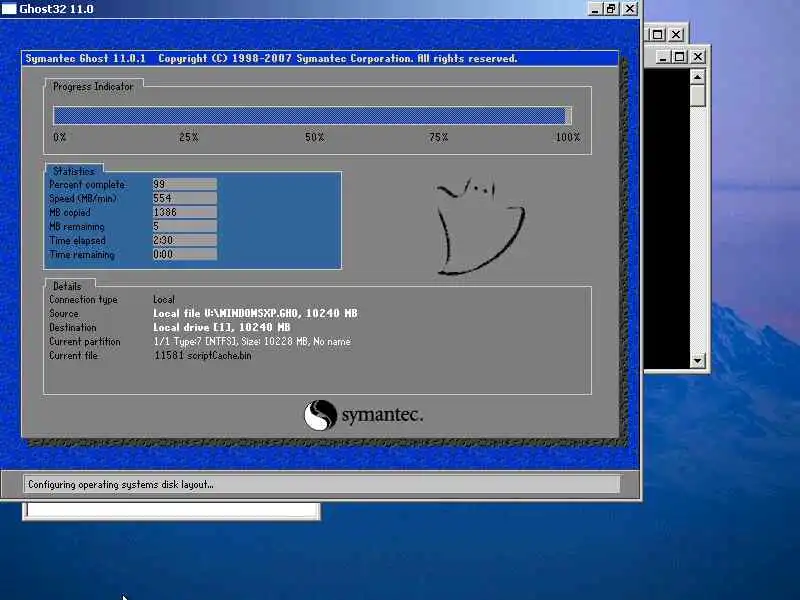
Task: Click the Configuring operating systems status bar
Action: tap(321, 484)
